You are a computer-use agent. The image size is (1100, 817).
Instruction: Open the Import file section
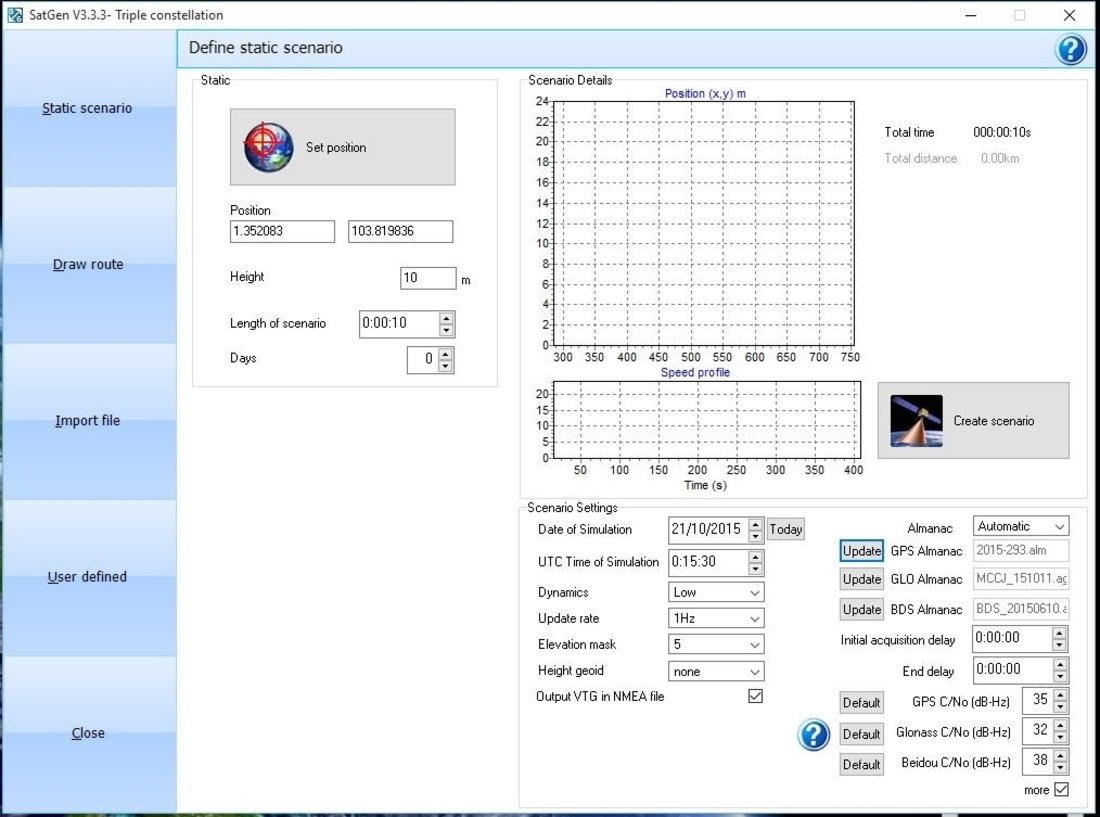pos(88,421)
